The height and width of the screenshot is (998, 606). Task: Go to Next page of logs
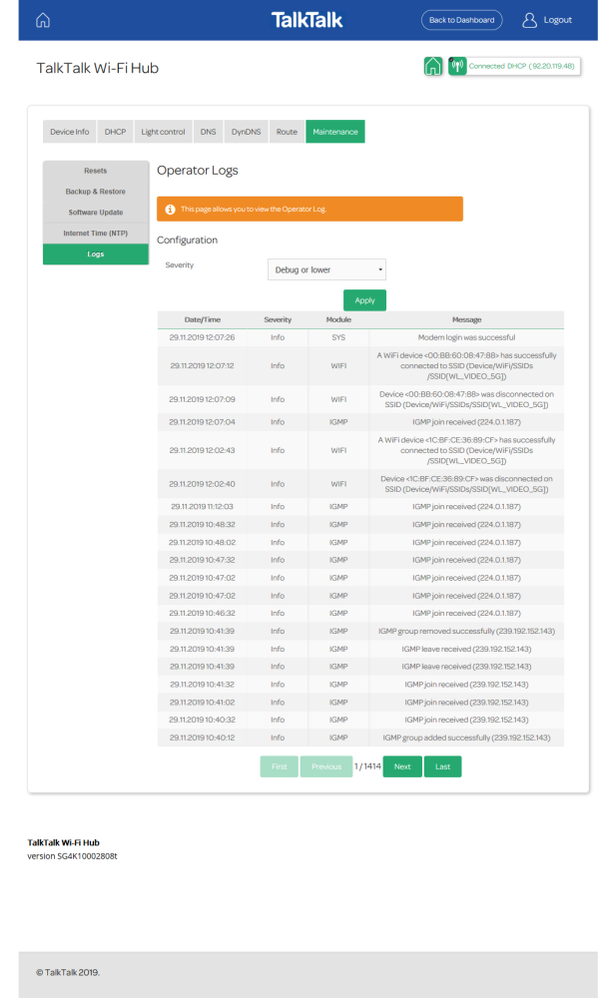[x=402, y=767]
